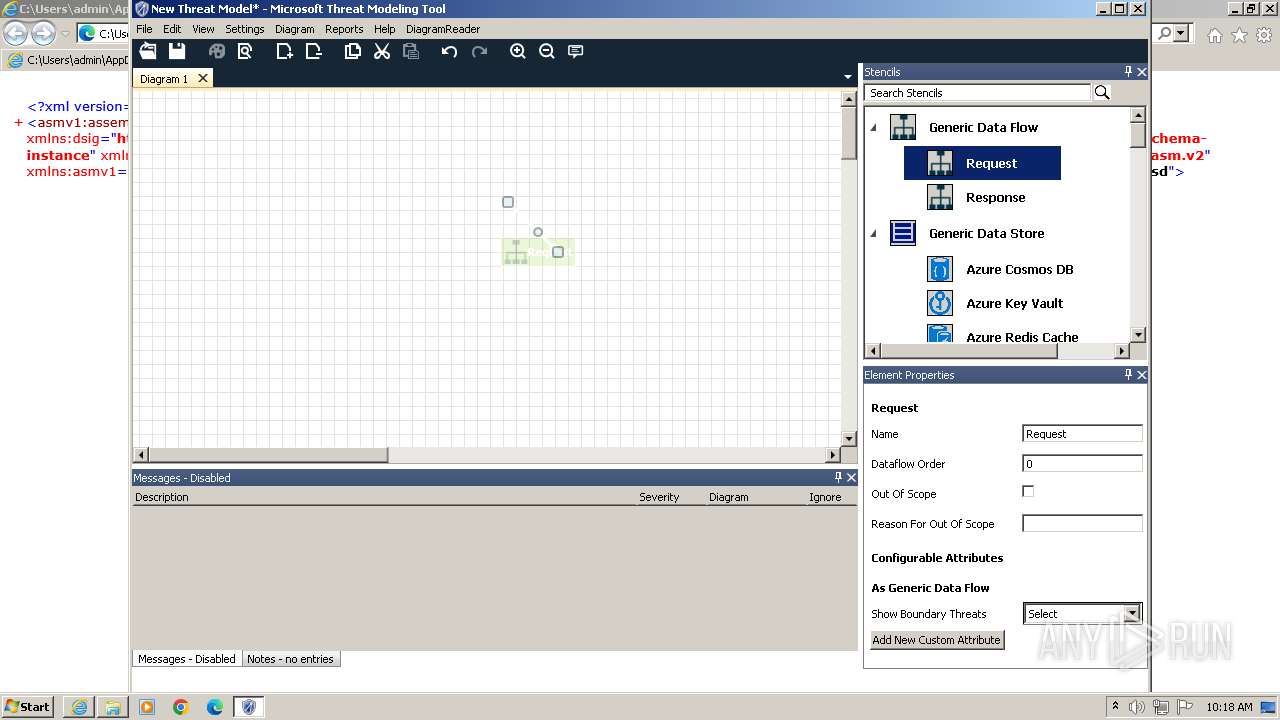Click the canvas horizontal scrollbar thumb
Viewport: 1280px width, 720px height.
tap(268, 455)
